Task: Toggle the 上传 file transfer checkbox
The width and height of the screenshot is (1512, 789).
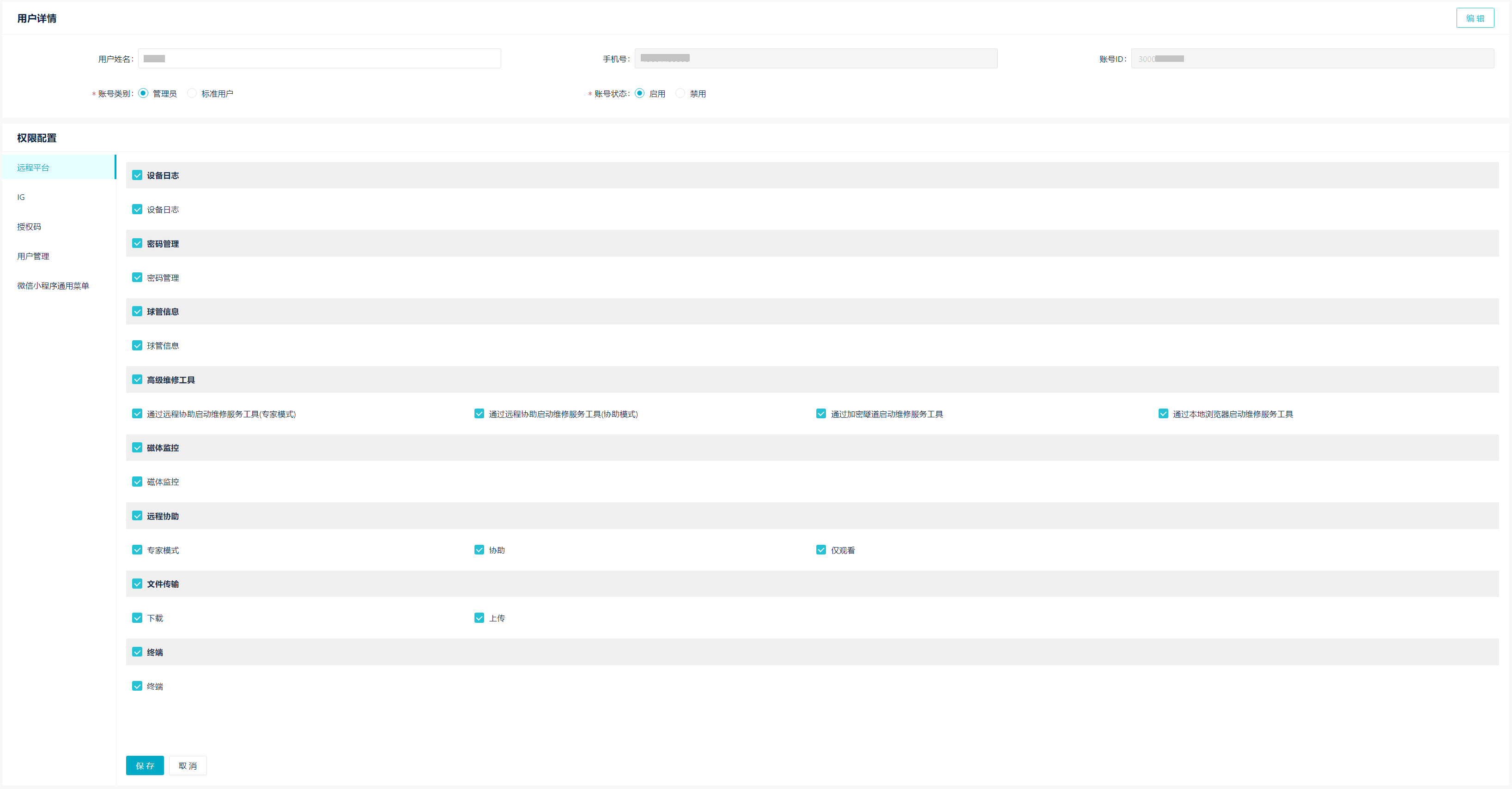Action: (479, 618)
